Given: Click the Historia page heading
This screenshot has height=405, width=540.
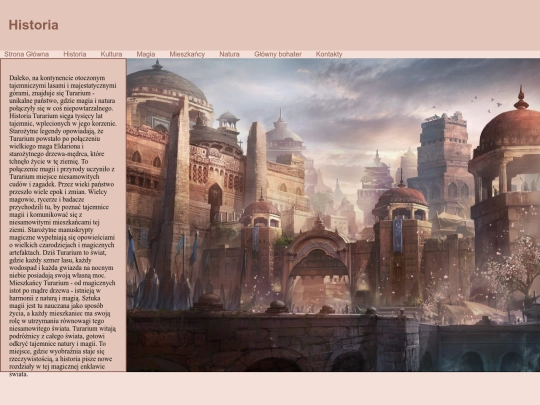Looking at the screenshot, I should click(x=33, y=25).
